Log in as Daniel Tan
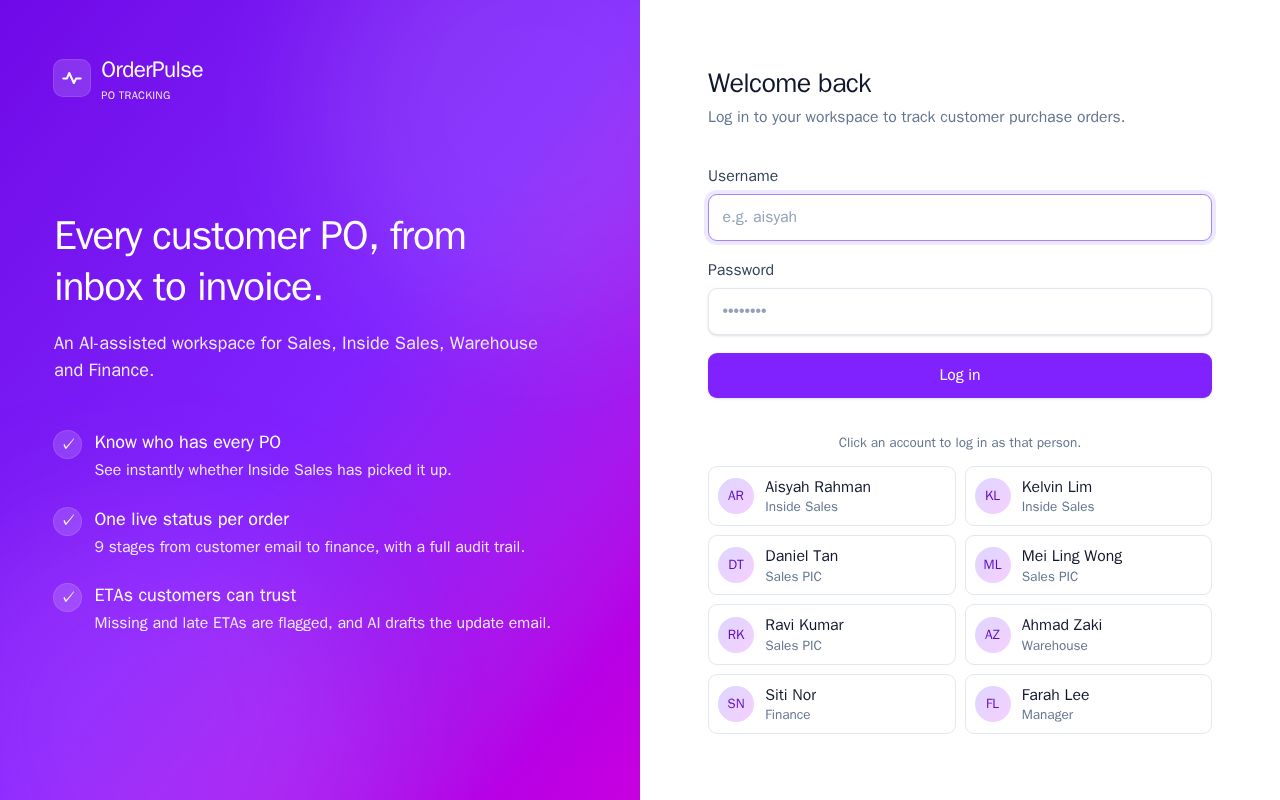 point(832,565)
